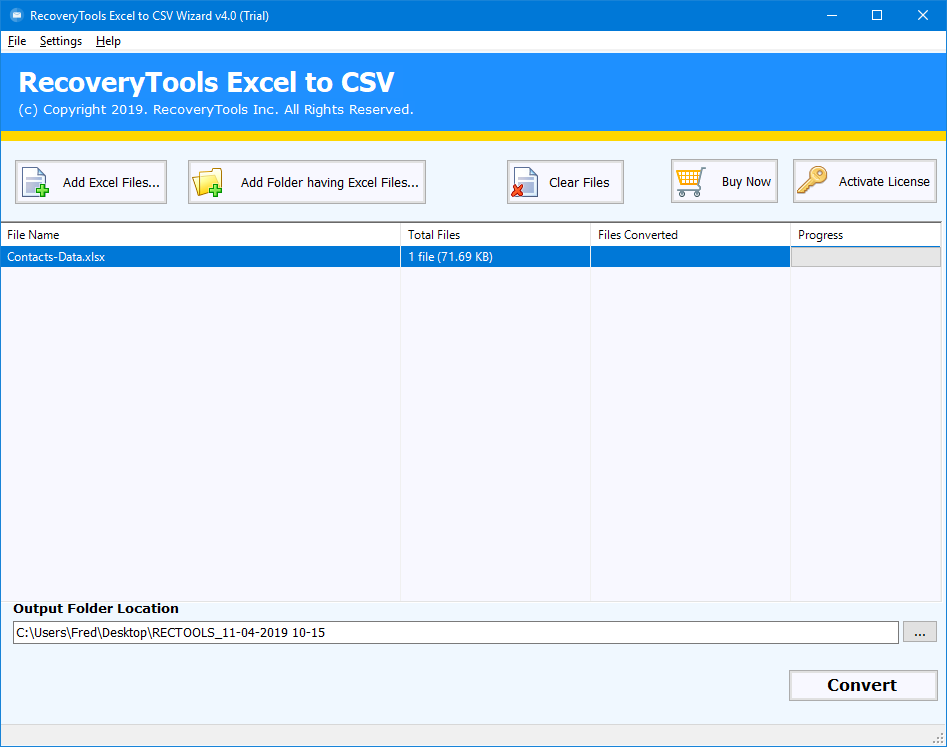Open the File menu
The image size is (947, 747).
[17, 41]
